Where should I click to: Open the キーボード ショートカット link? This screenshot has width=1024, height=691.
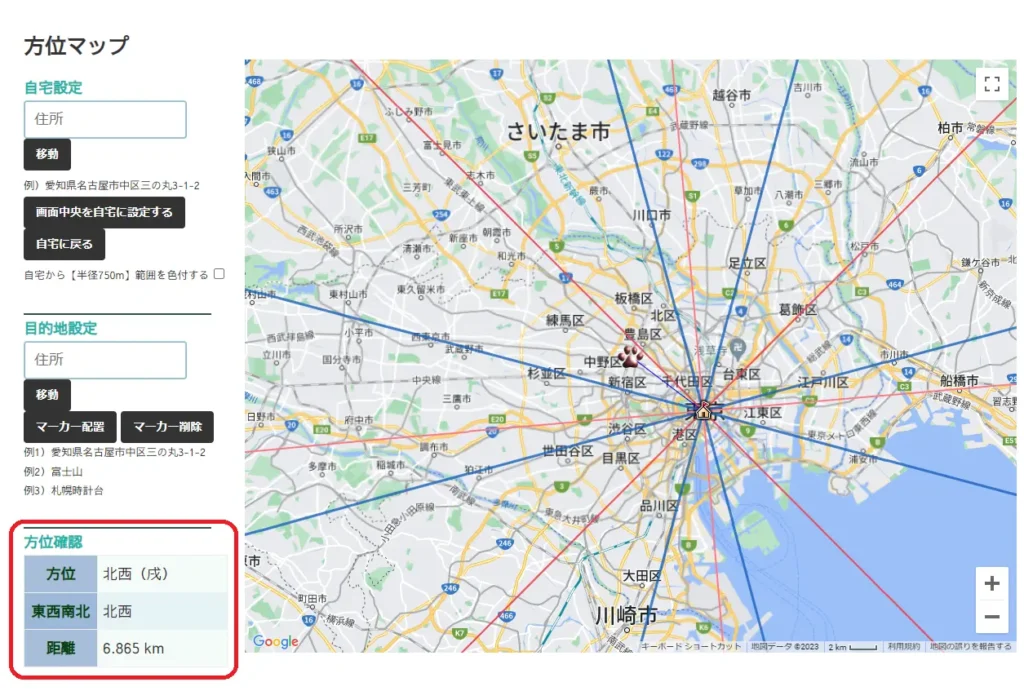click(690, 645)
